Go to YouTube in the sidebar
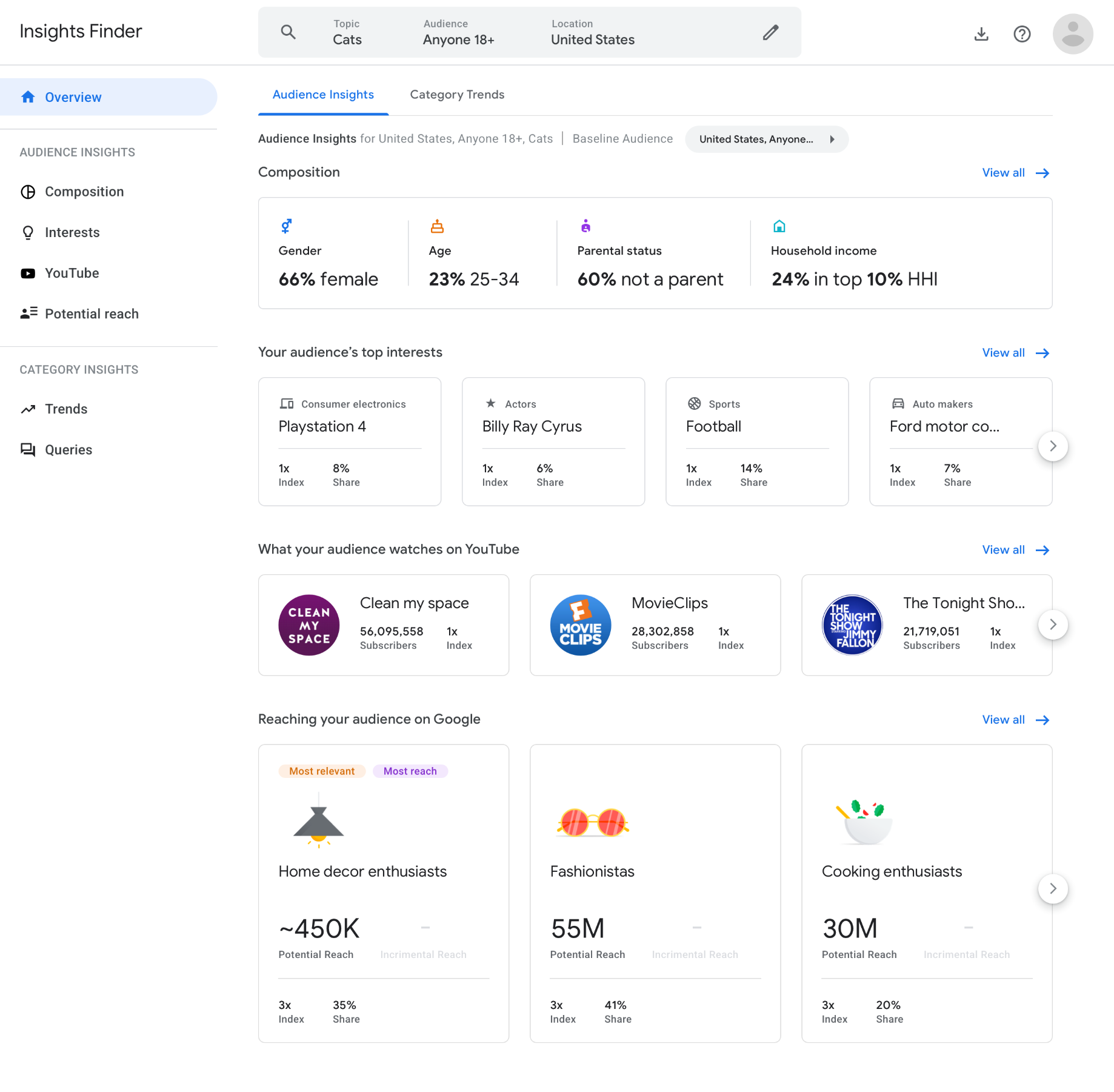The height and width of the screenshot is (1092, 1114). click(x=72, y=273)
